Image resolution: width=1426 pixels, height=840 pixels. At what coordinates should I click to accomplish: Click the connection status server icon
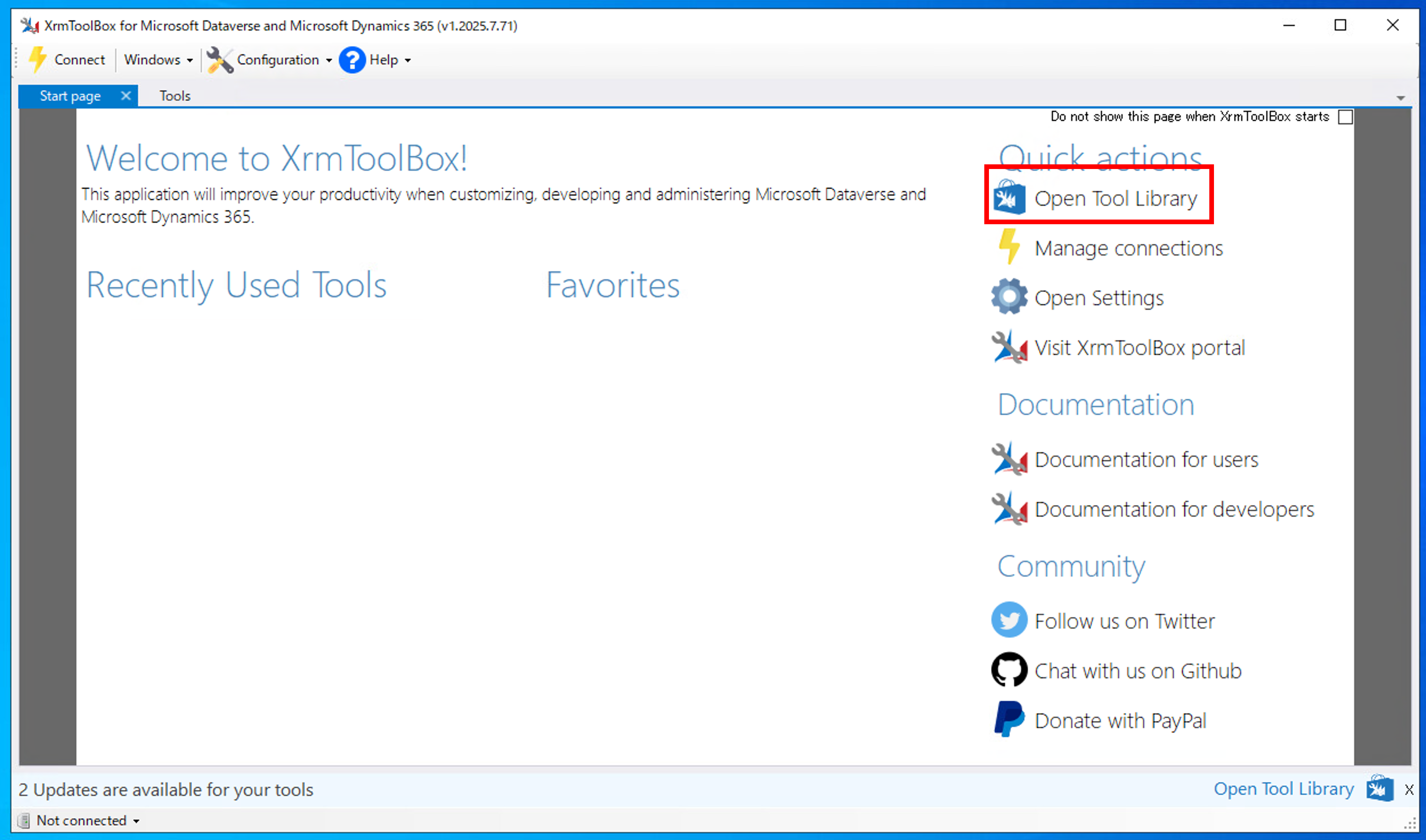click(24, 820)
